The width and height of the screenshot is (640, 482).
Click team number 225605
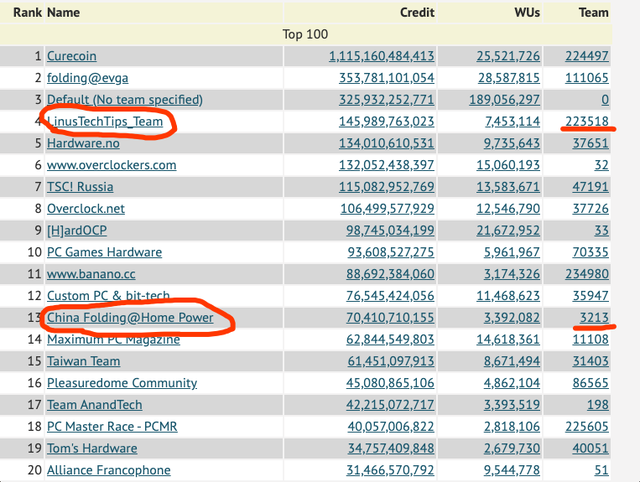pyautogui.click(x=587, y=426)
